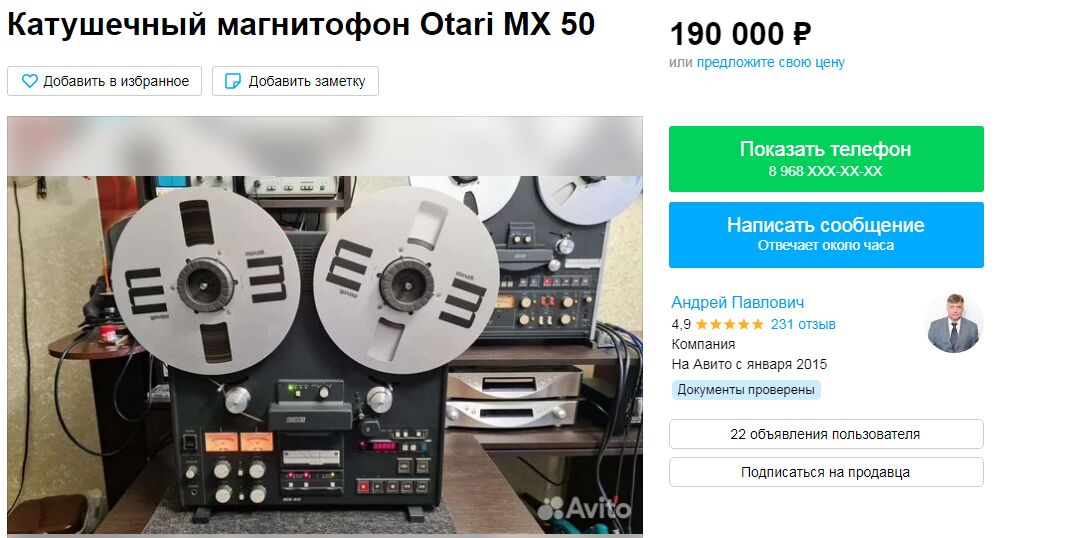Click the 4,9 rating number
The width and height of the screenshot is (1075, 538).
click(x=681, y=325)
